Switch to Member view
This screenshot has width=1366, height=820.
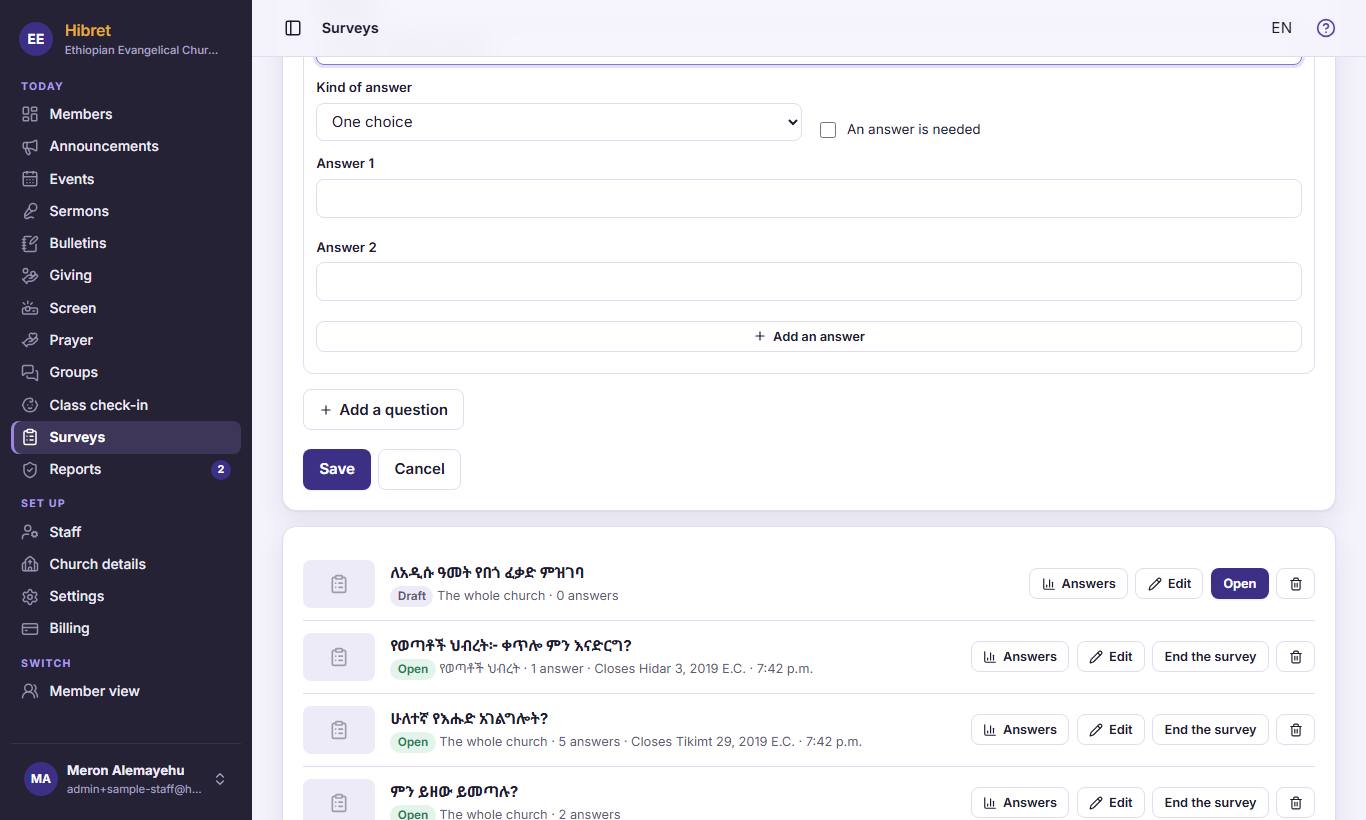click(x=126, y=691)
